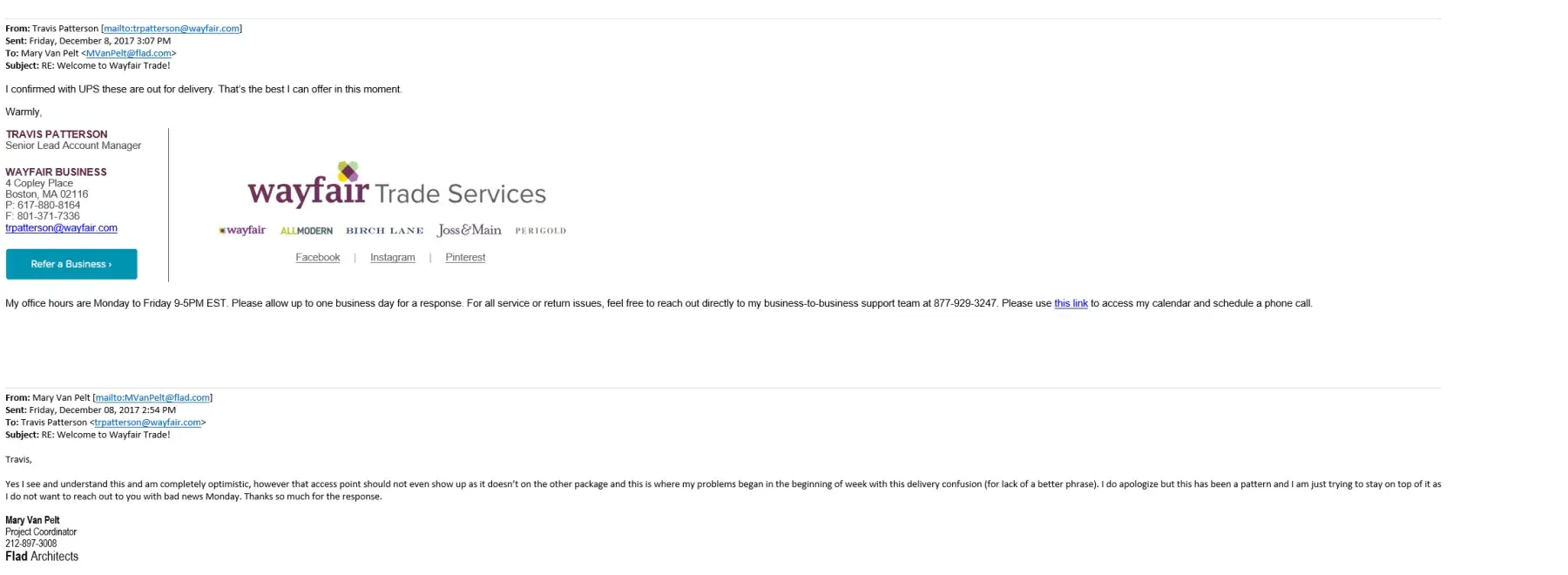
Task: Follow the Pinterest link
Action: pos(465,258)
